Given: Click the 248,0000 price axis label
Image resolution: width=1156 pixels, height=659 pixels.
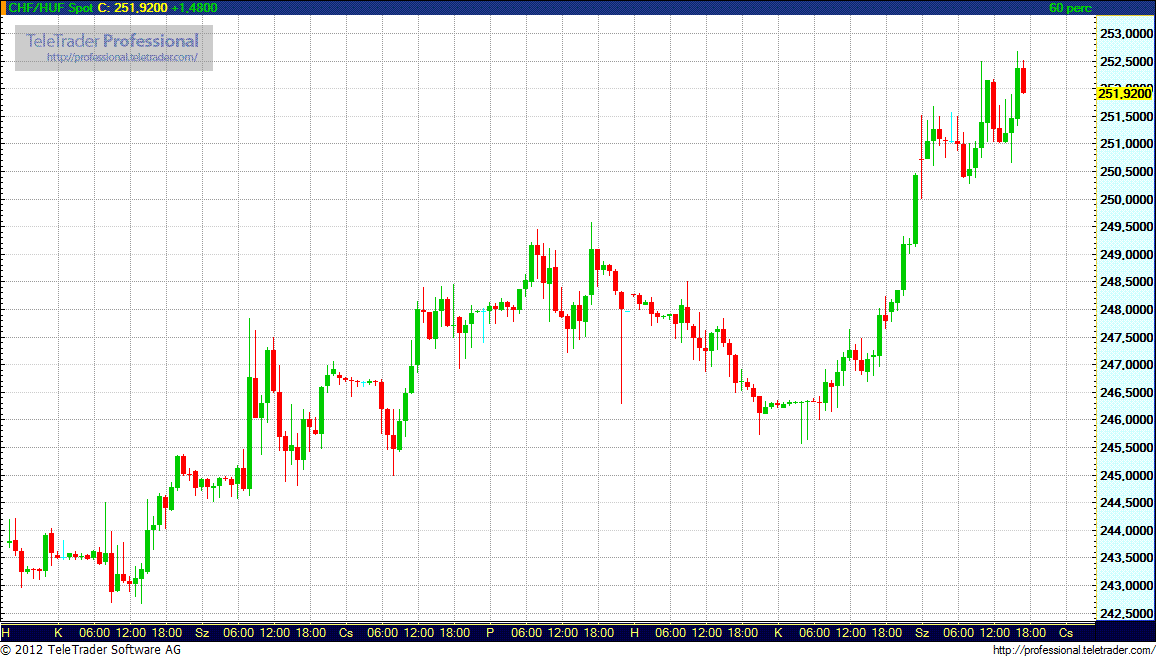Looking at the screenshot, I should pyautogui.click(x=1126, y=310).
